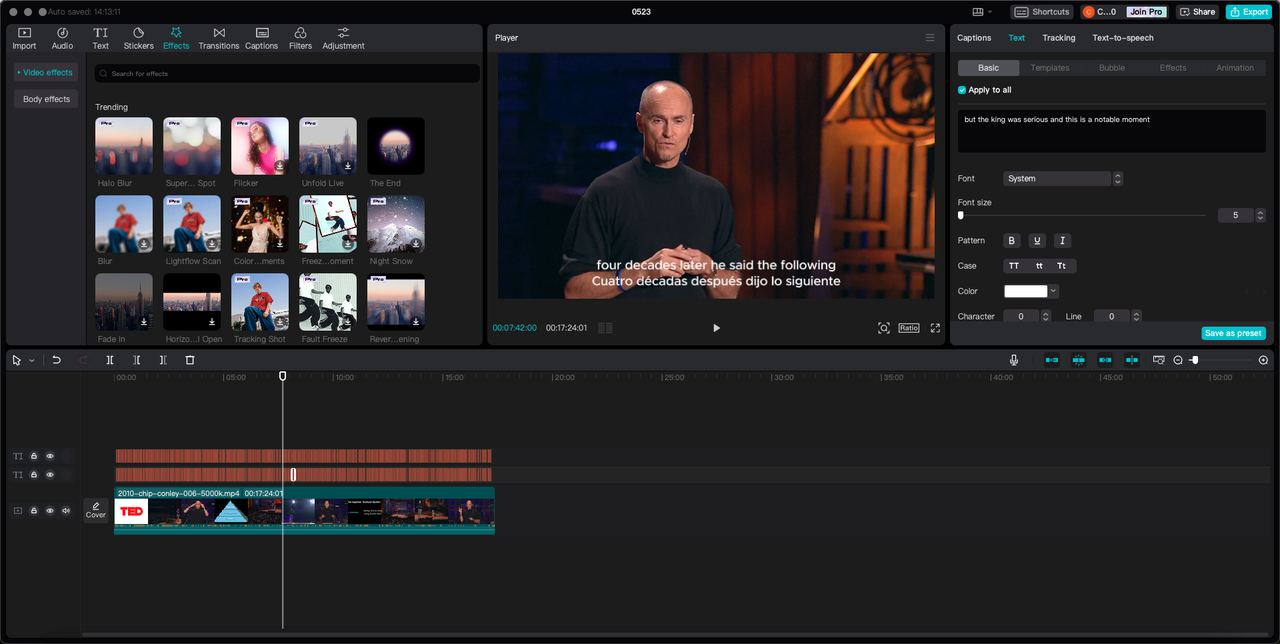The height and width of the screenshot is (644, 1280).
Task: Lock the upper caption track
Action: (x=33, y=456)
